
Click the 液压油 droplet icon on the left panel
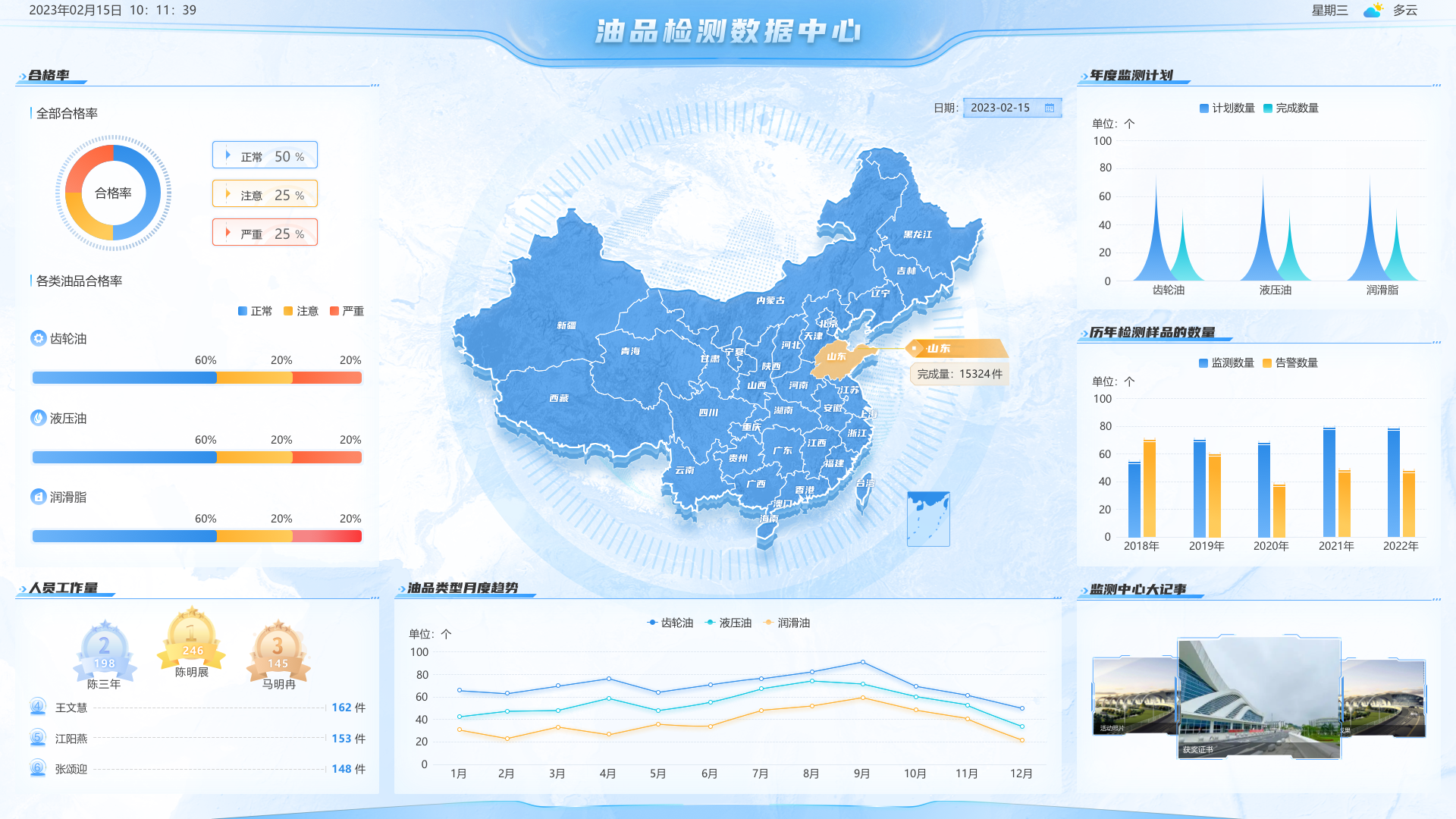click(37, 418)
